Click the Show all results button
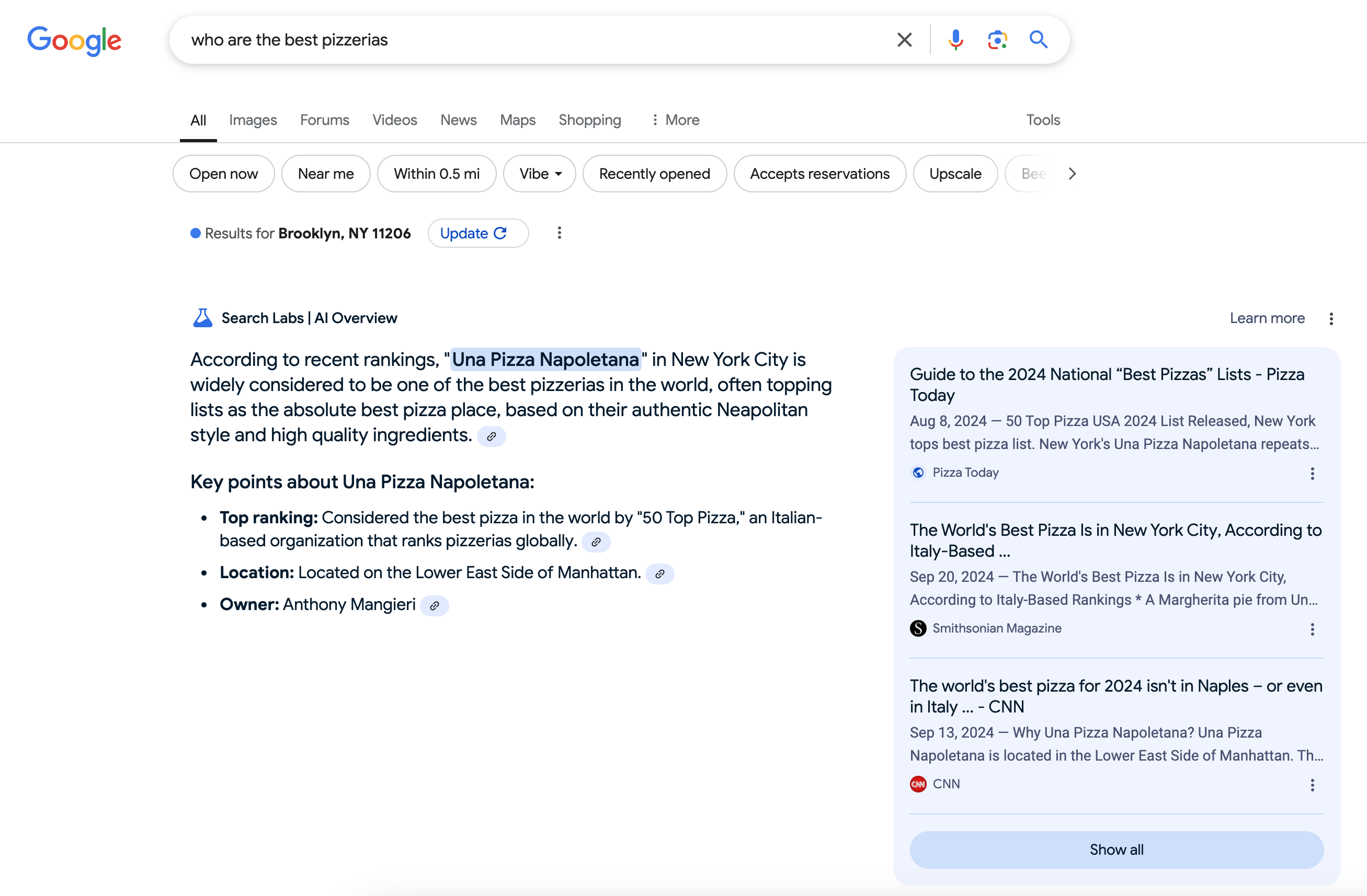The width and height of the screenshot is (1367, 896). coord(1116,849)
